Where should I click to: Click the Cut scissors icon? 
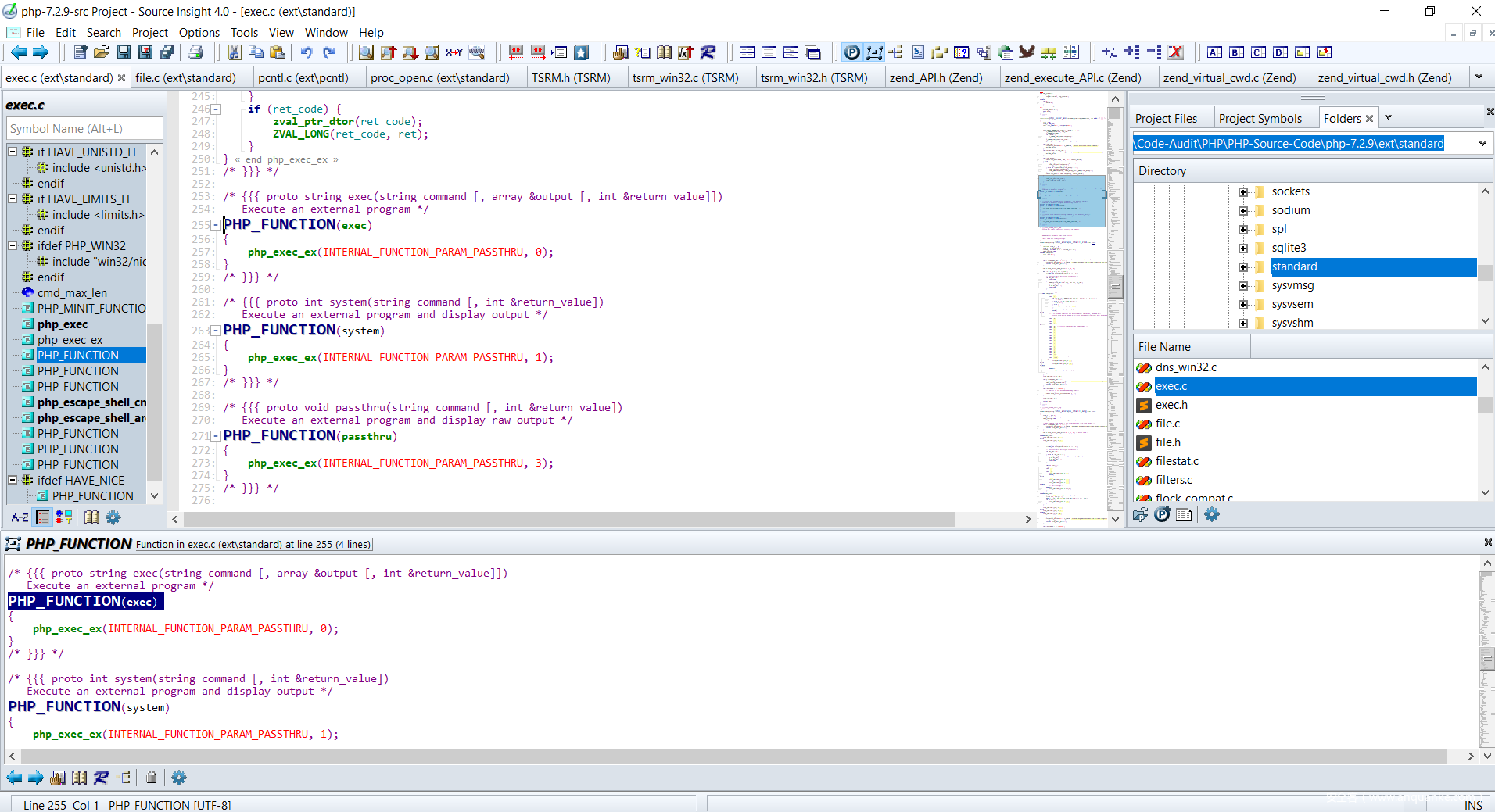click(234, 52)
